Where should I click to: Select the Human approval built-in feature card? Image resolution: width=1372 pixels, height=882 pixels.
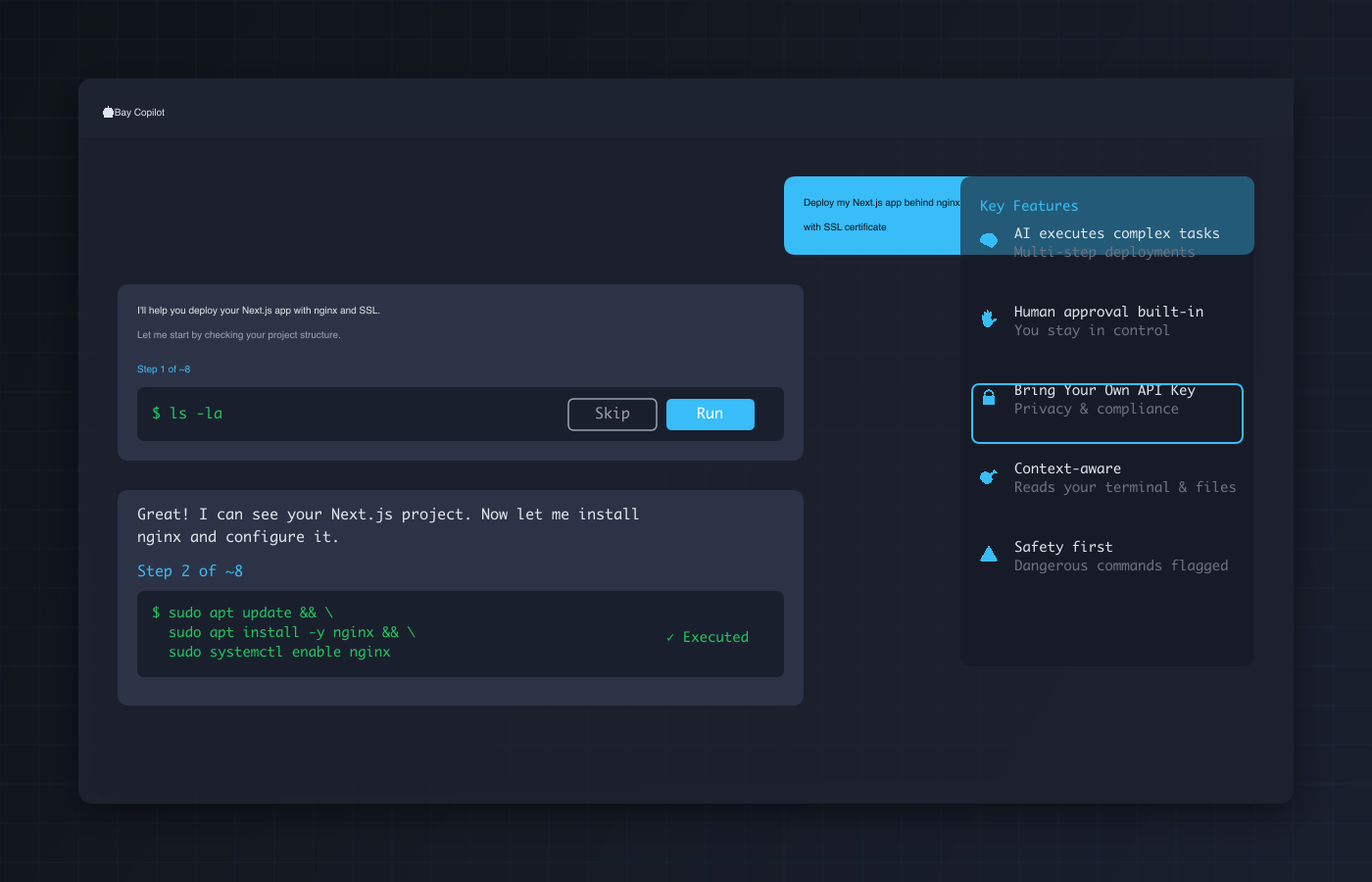click(x=1106, y=320)
